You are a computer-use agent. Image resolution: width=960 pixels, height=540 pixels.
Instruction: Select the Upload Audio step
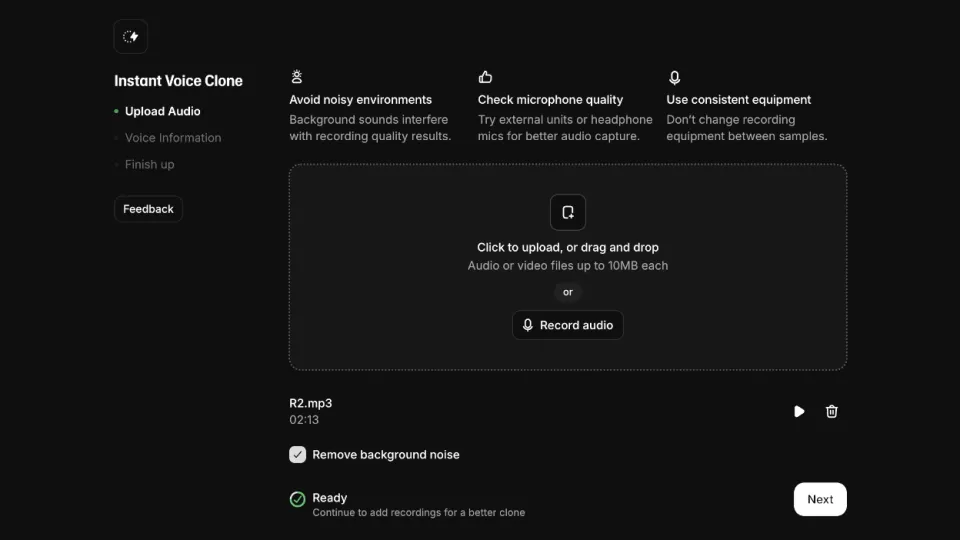[x=162, y=111]
